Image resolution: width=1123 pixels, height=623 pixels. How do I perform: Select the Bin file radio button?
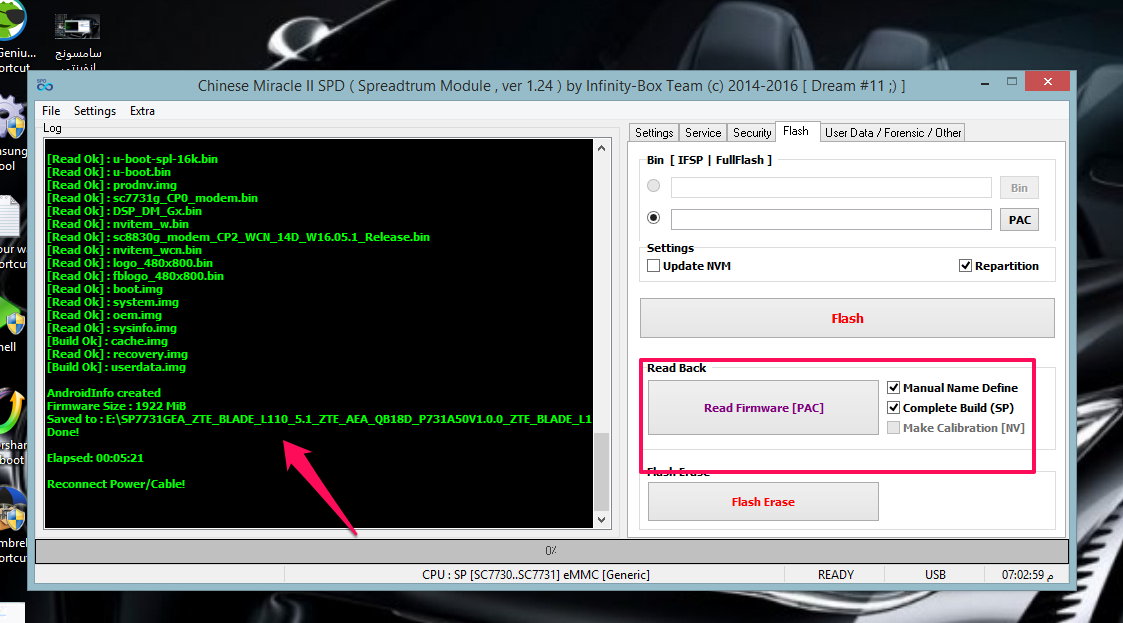653,186
